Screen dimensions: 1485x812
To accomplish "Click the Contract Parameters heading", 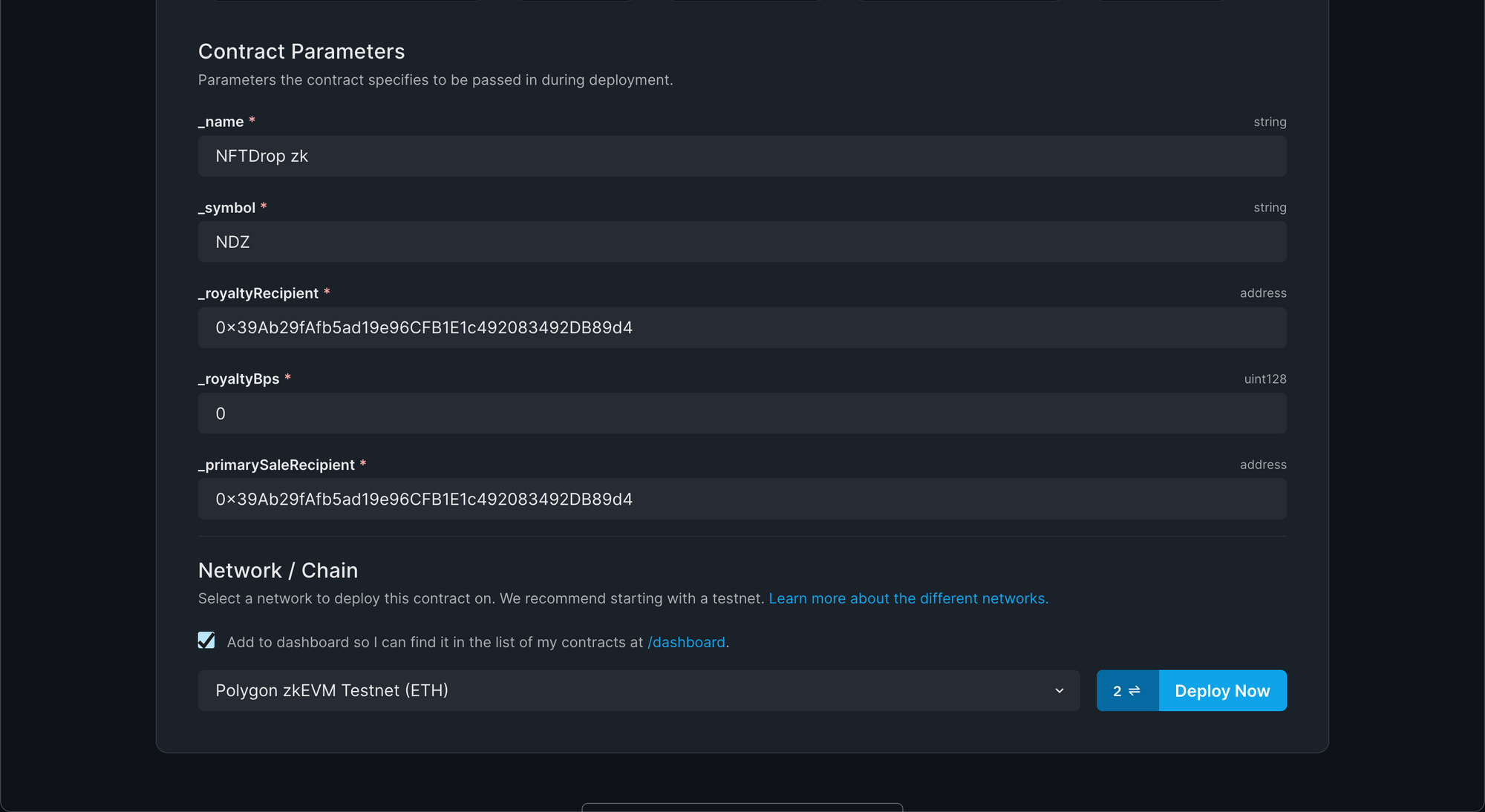I will (301, 51).
